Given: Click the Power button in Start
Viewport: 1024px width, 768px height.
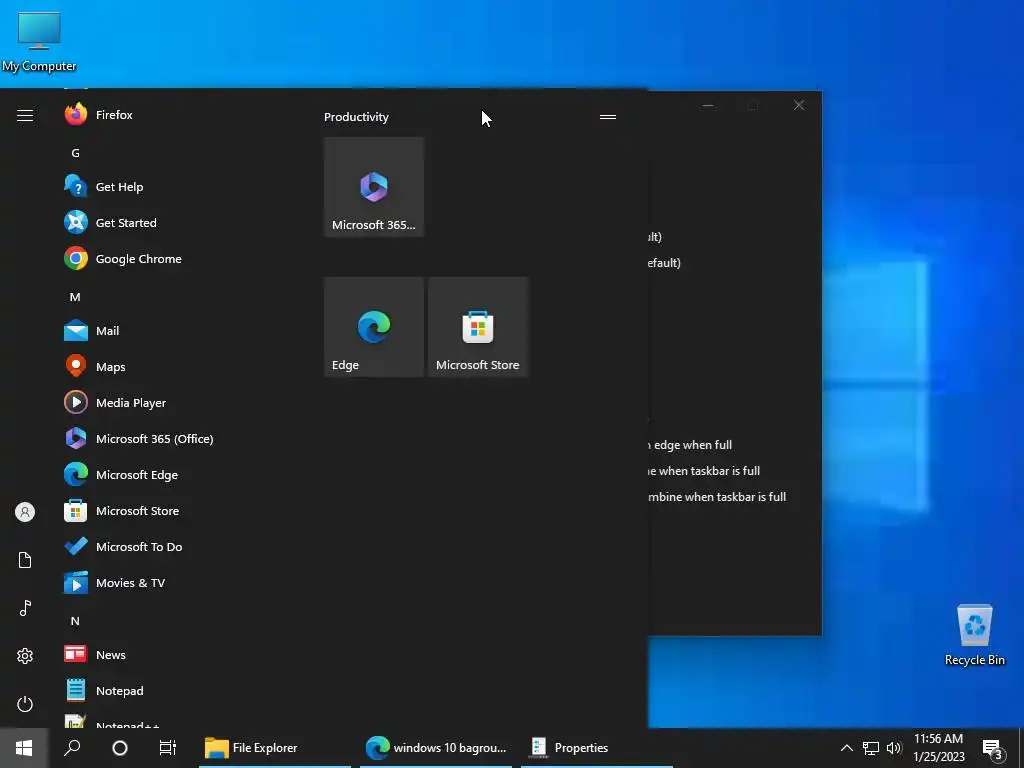Looking at the screenshot, I should pos(25,704).
